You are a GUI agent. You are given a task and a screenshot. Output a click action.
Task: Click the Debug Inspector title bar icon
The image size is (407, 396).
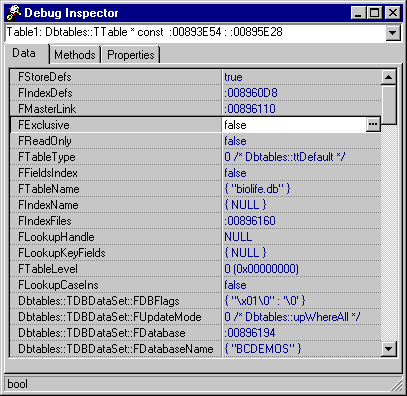[x=13, y=13]
